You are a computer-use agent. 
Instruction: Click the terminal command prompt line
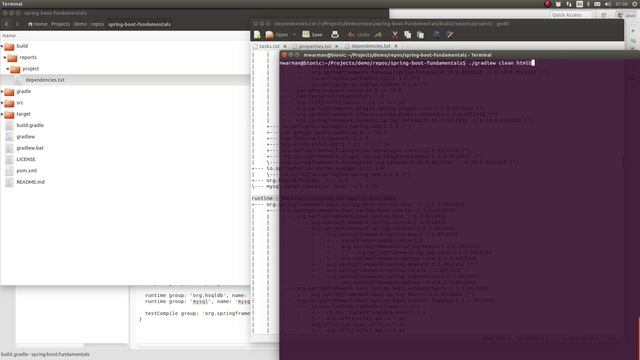coord(407,63)
